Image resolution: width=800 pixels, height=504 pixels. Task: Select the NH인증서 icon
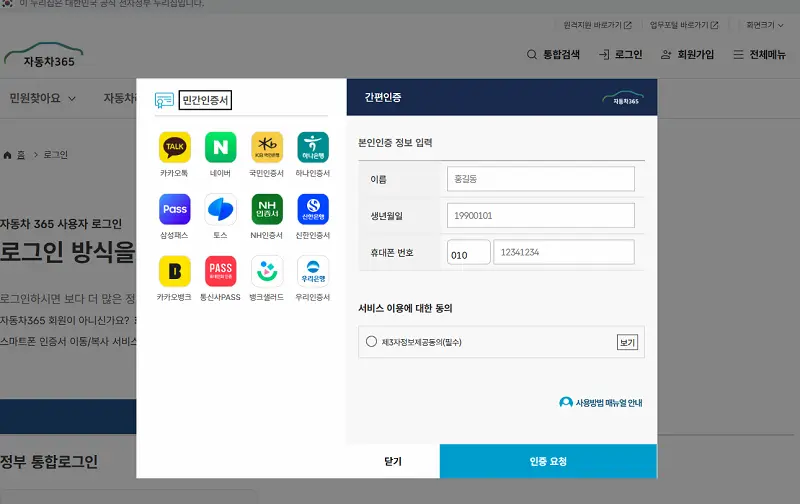click(267, 209)
